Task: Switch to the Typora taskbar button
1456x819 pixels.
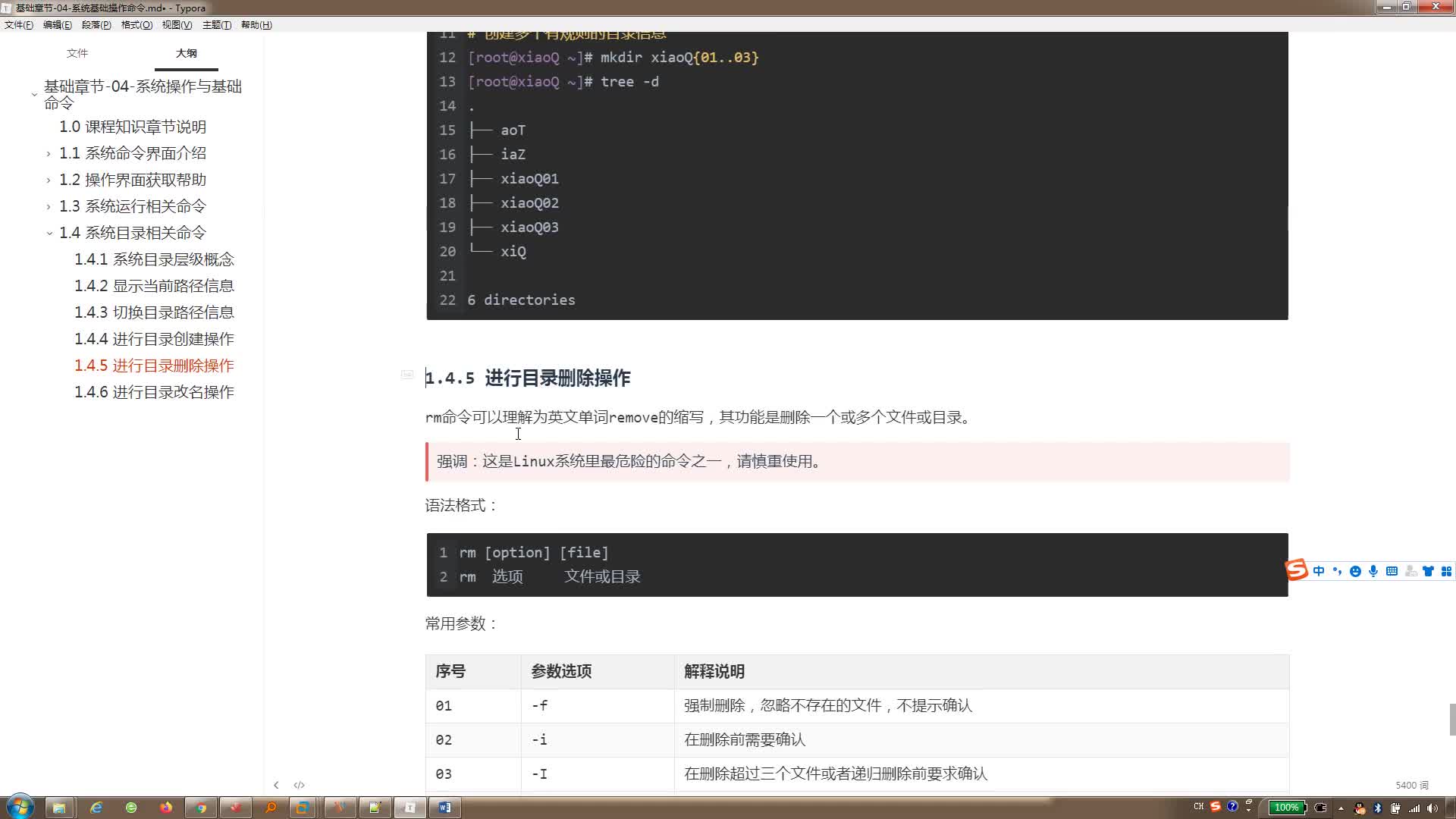Action: (x=410, y=808)
